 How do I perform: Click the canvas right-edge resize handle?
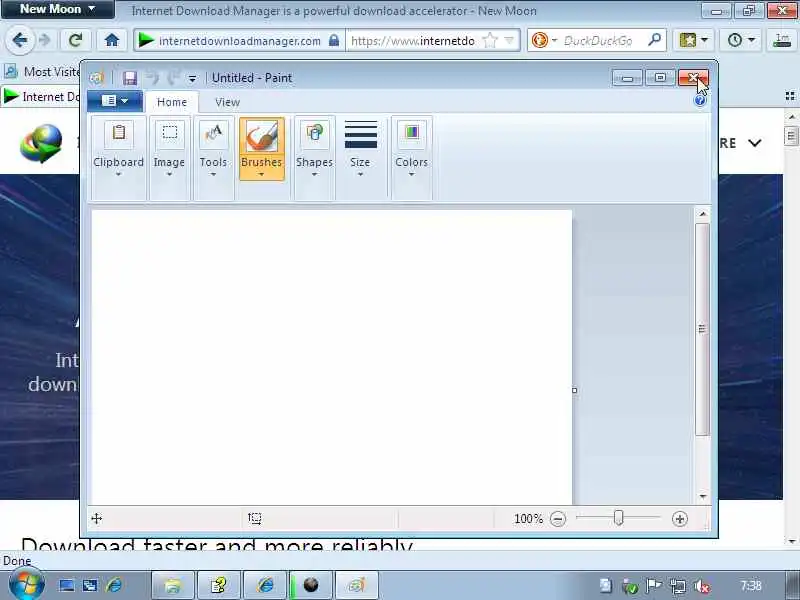click(574, 390)
